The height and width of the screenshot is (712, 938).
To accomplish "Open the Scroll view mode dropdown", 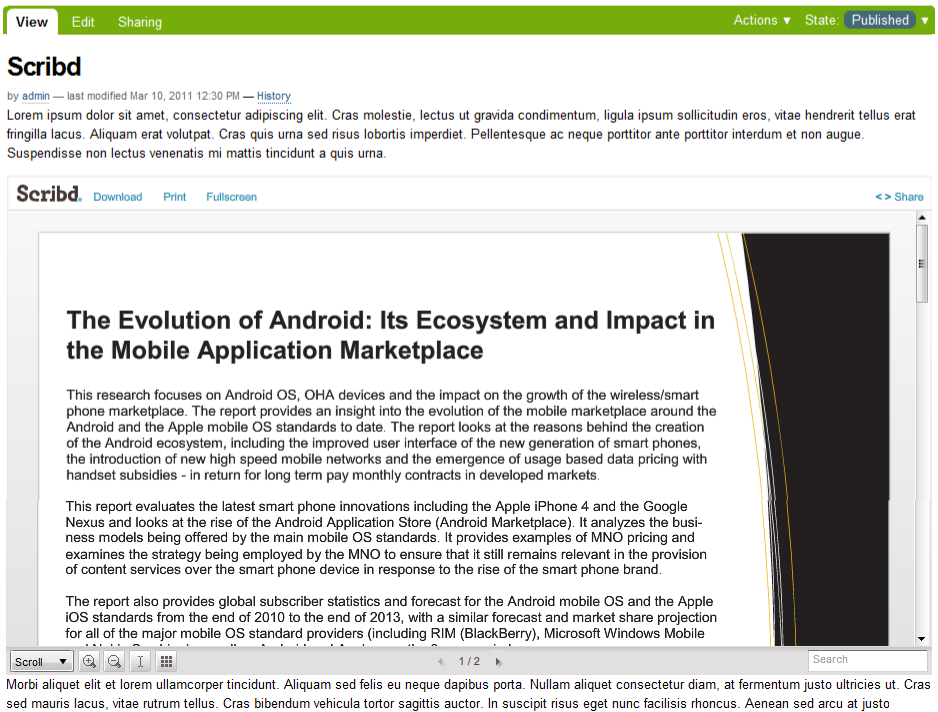I will (x=41, y=661).
